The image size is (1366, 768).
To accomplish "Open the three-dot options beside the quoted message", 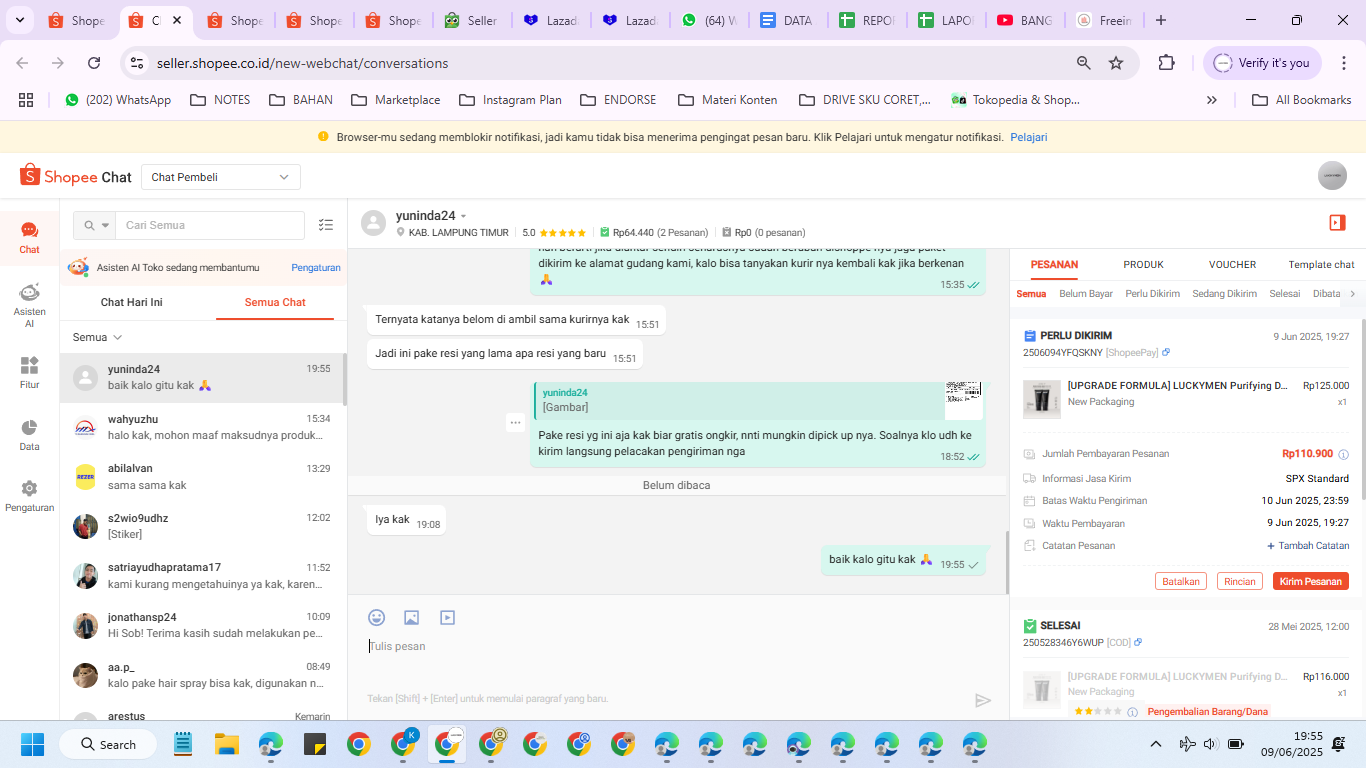I will [515, 422].
